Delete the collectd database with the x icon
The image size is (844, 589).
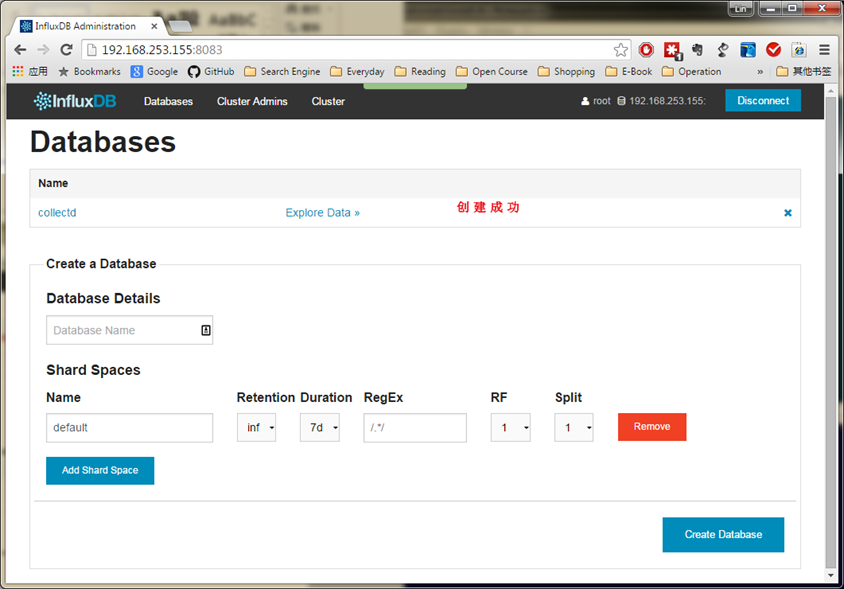[x=787, y=213]
